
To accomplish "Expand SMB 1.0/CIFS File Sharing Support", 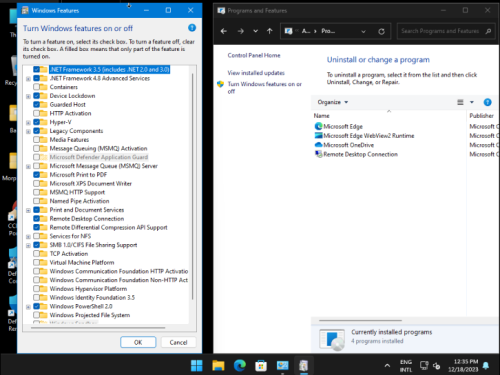I will coord(28,245).
